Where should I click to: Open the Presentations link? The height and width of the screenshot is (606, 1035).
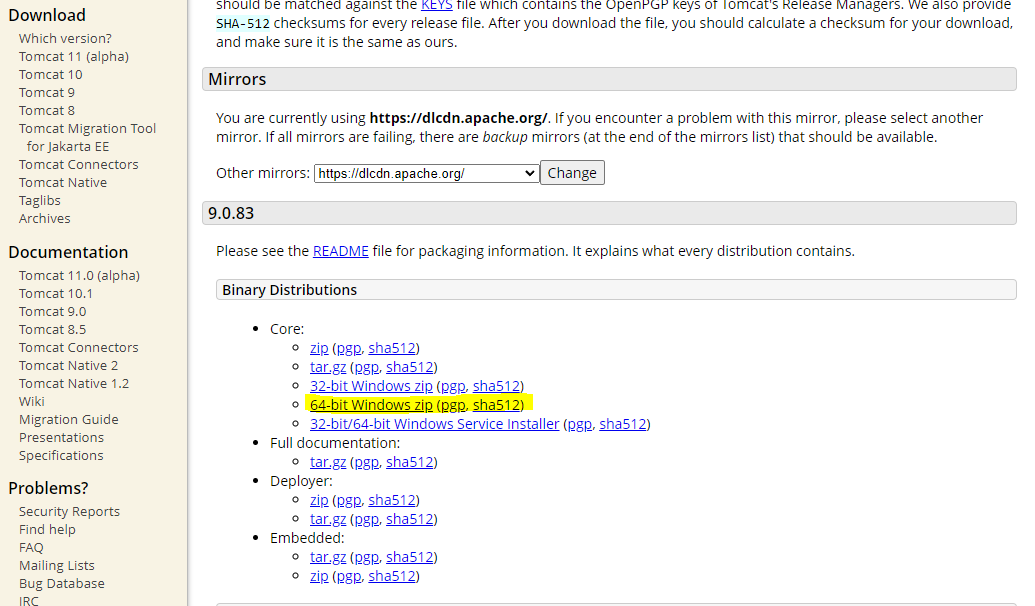click(61, 438)
